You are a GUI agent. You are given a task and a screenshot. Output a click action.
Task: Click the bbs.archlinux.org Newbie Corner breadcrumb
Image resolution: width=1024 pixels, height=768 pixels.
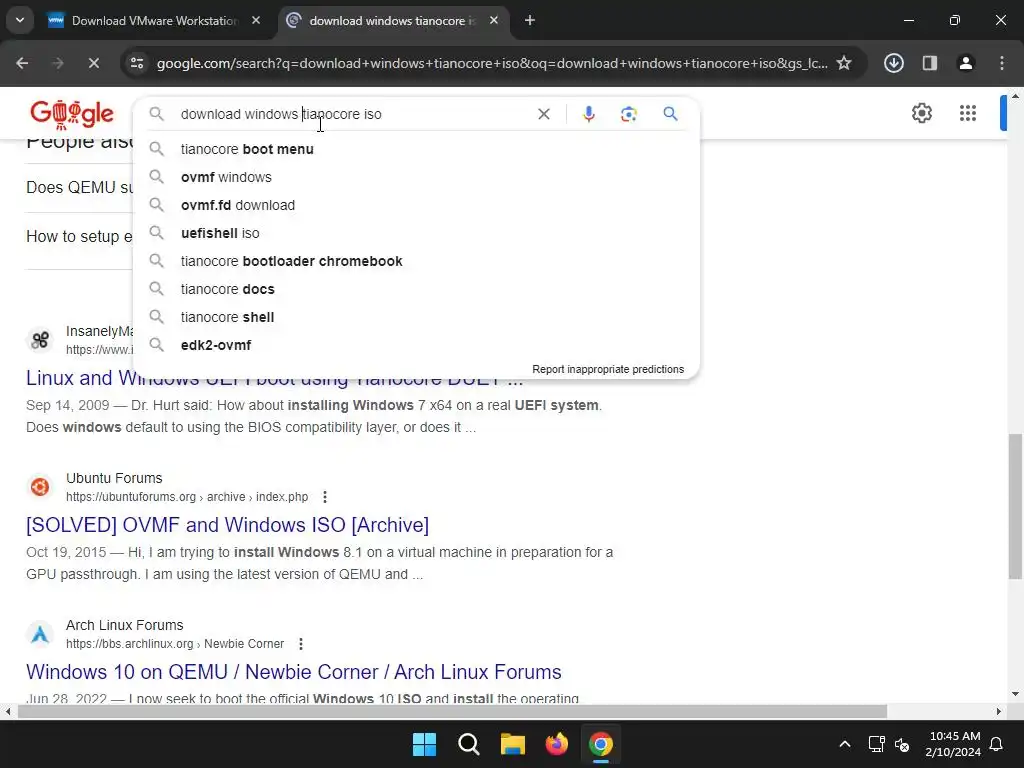click(175, 644)
